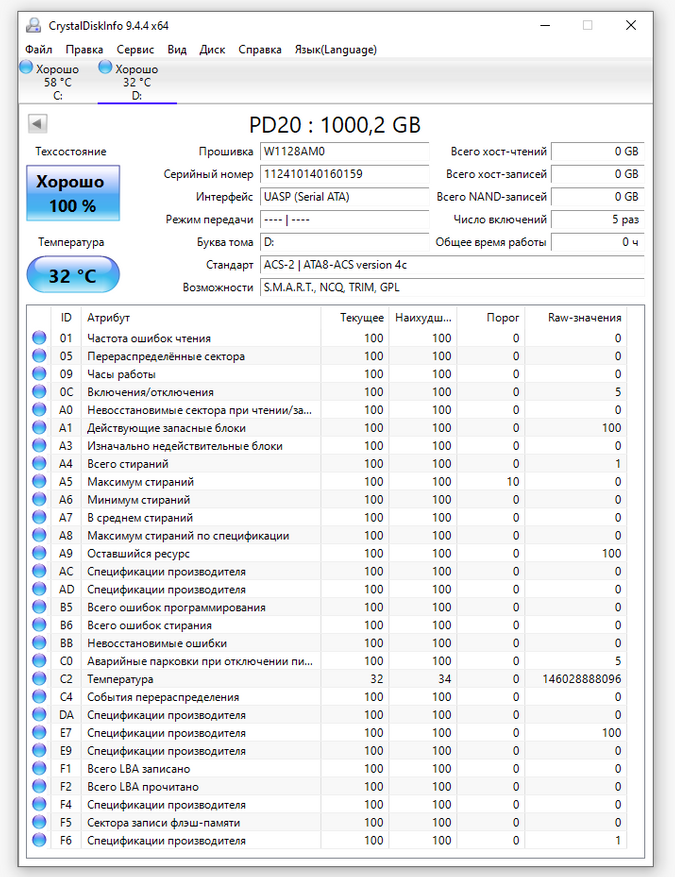The image size is (675, 877).
Task: Select События перераспределения attribute text
Action: coord(163,697)
